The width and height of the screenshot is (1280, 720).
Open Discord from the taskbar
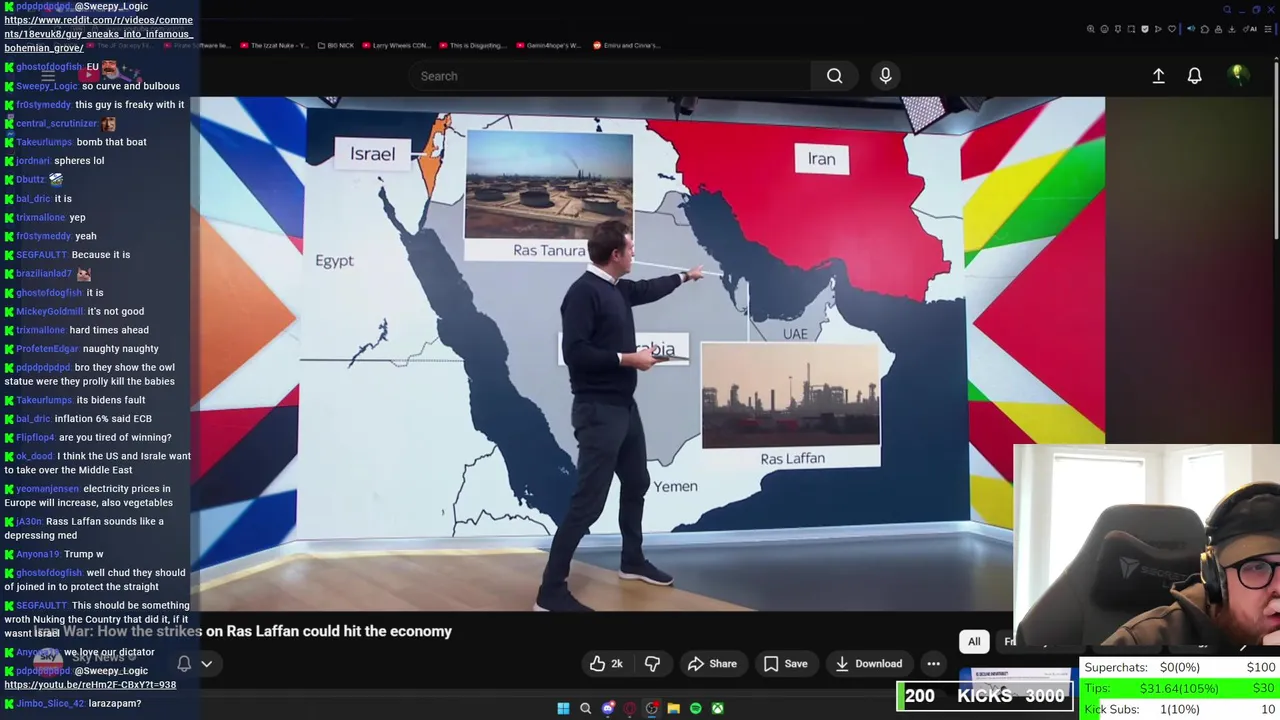608,708
